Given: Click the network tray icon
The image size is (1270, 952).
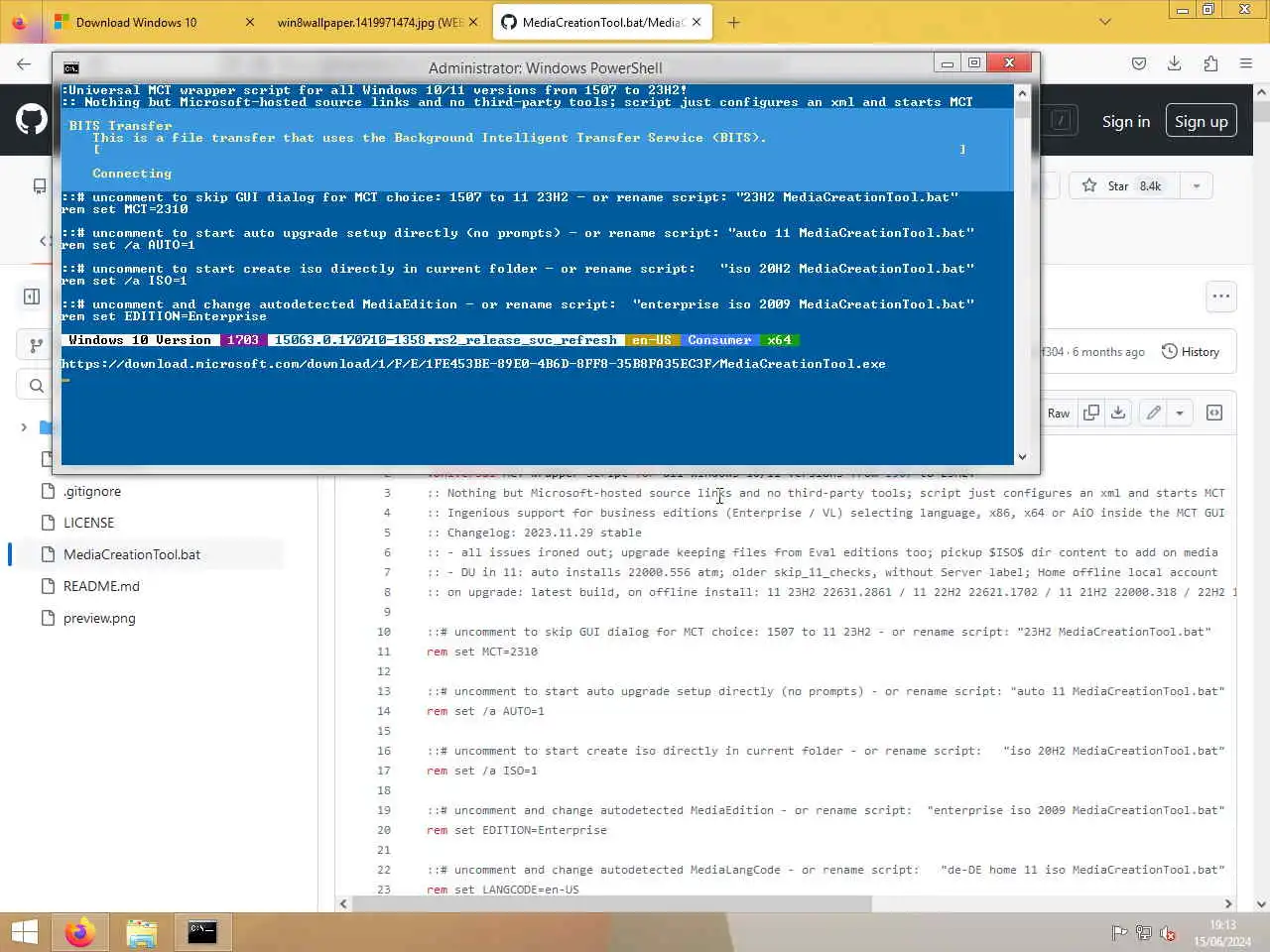Looking at the screenshot, I should [x=1144, y=933].
